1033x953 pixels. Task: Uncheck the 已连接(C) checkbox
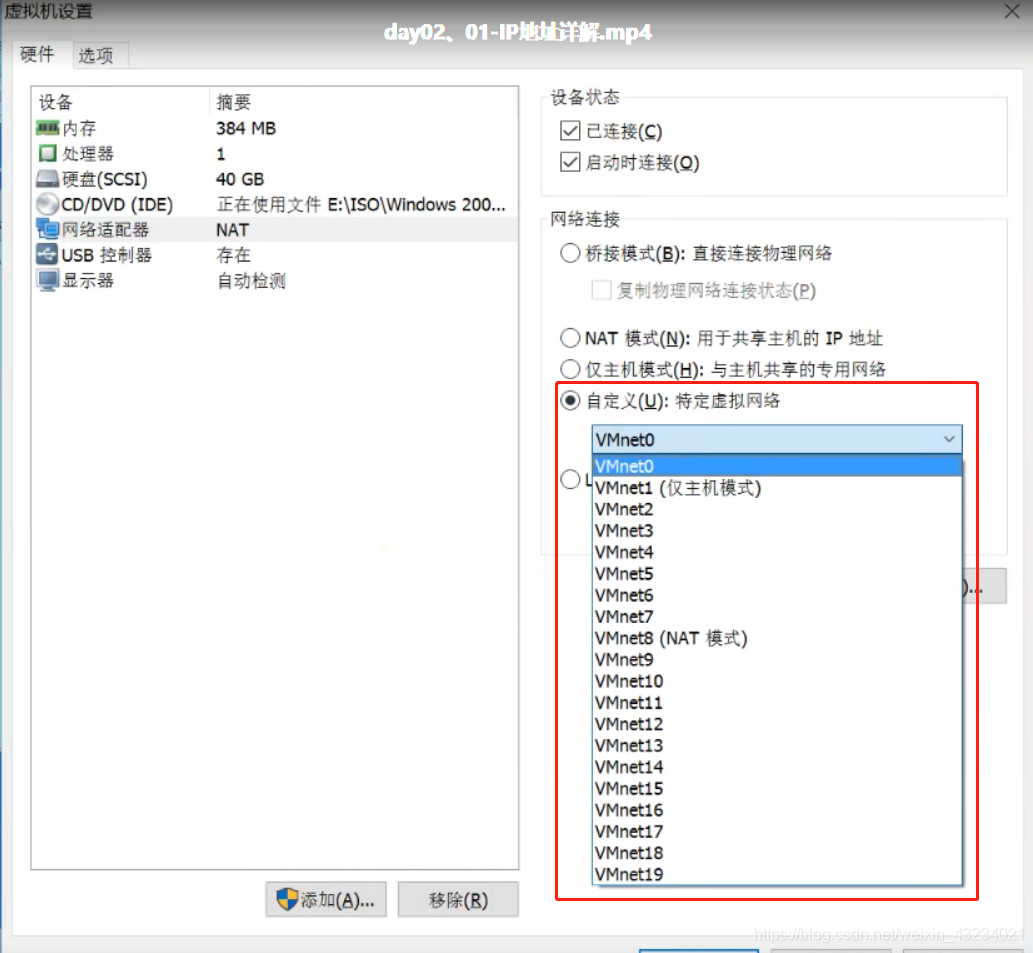coord(570,130)
